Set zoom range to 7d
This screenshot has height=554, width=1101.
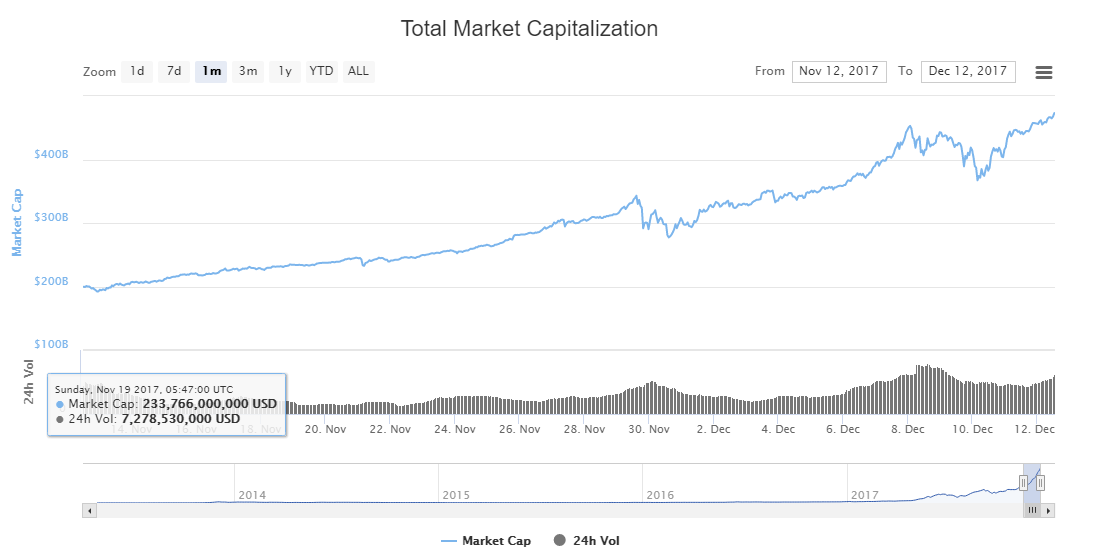[174, 71]
